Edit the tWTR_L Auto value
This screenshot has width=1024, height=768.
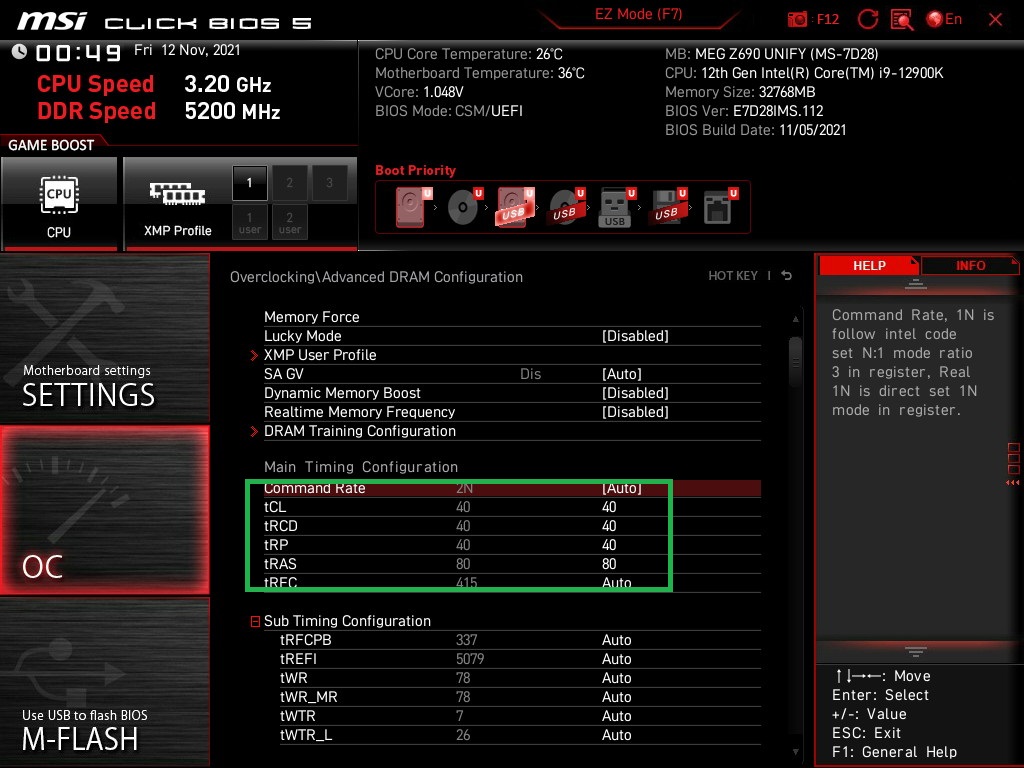click(616, 735)
